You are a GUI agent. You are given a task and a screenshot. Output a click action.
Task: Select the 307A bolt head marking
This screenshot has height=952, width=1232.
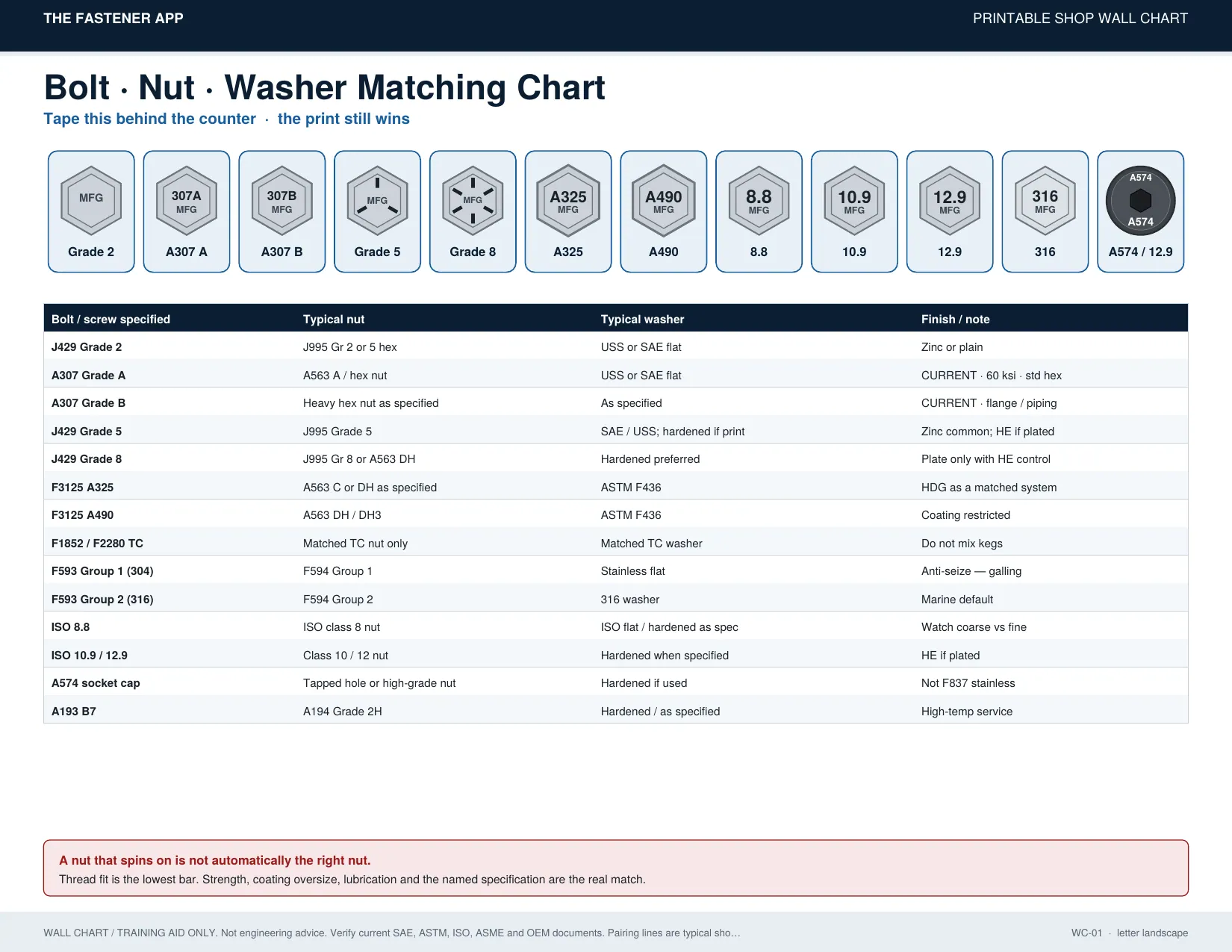[187, 201]
